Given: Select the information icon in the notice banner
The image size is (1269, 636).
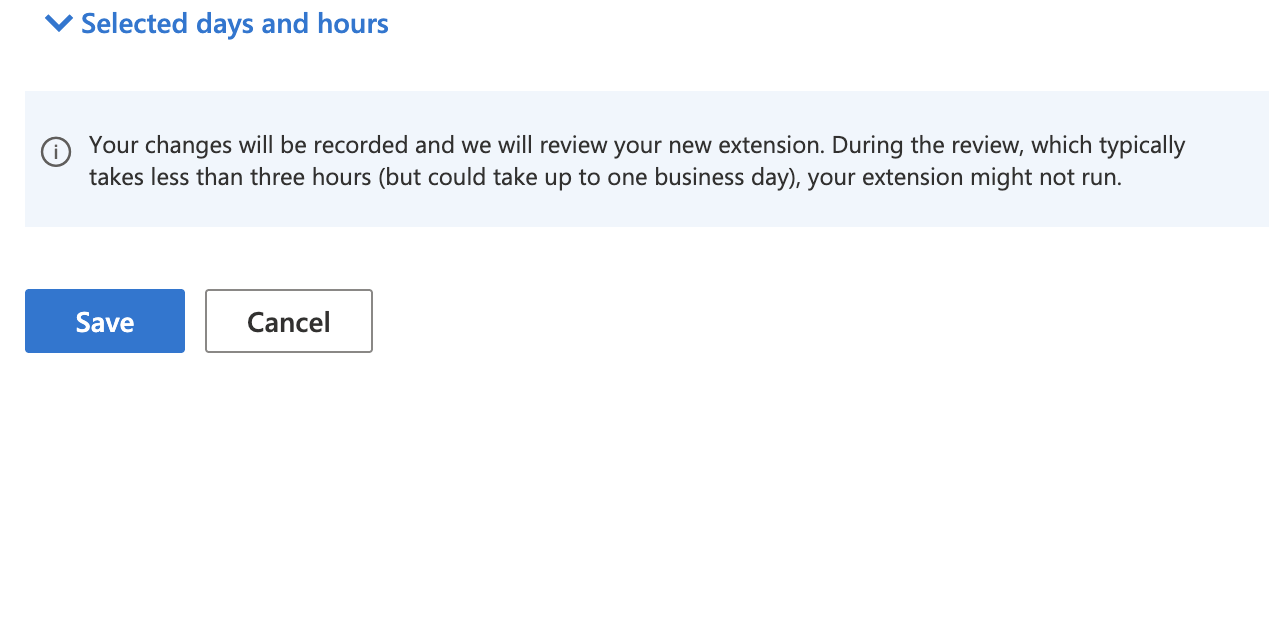Looking at the screenshot, I should pyautogui.click(x=56, y=152).
